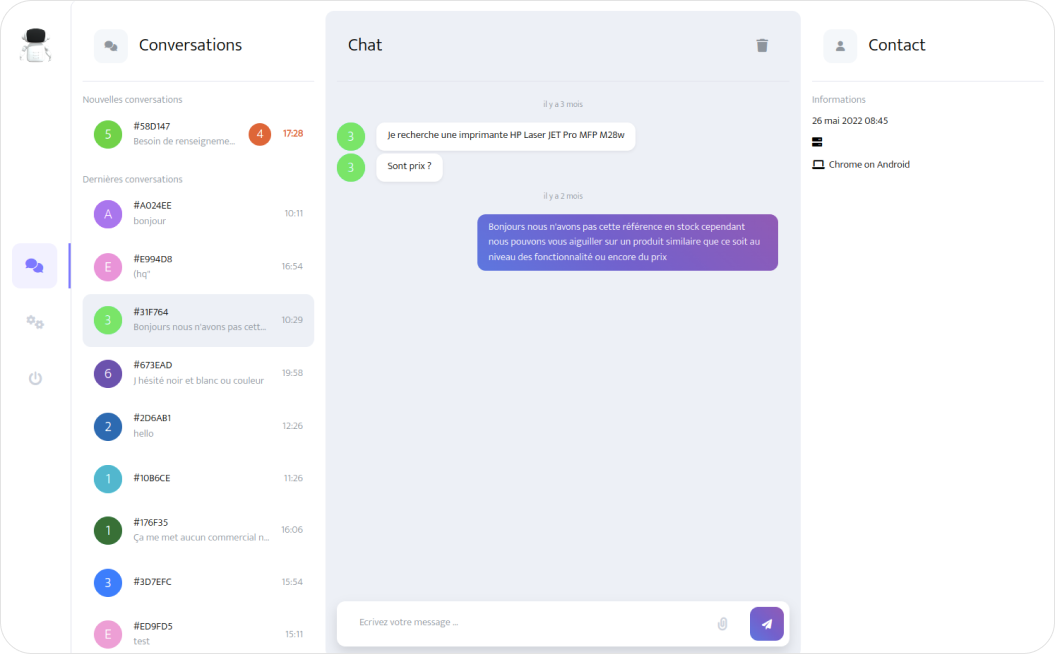This screenshot has width=1055, height=654.
Task: Open new conversation #58D147
Action: (198, 134)
